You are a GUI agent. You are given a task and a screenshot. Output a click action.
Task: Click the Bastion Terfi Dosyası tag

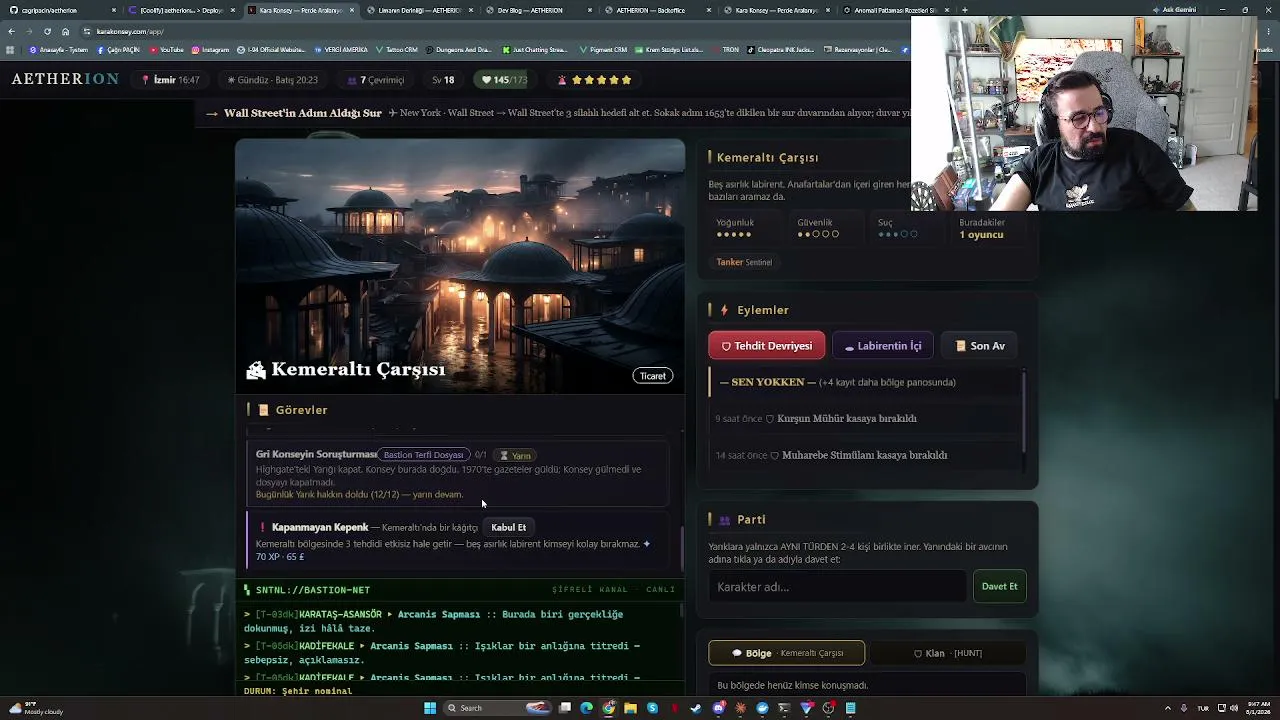point(424,455)
